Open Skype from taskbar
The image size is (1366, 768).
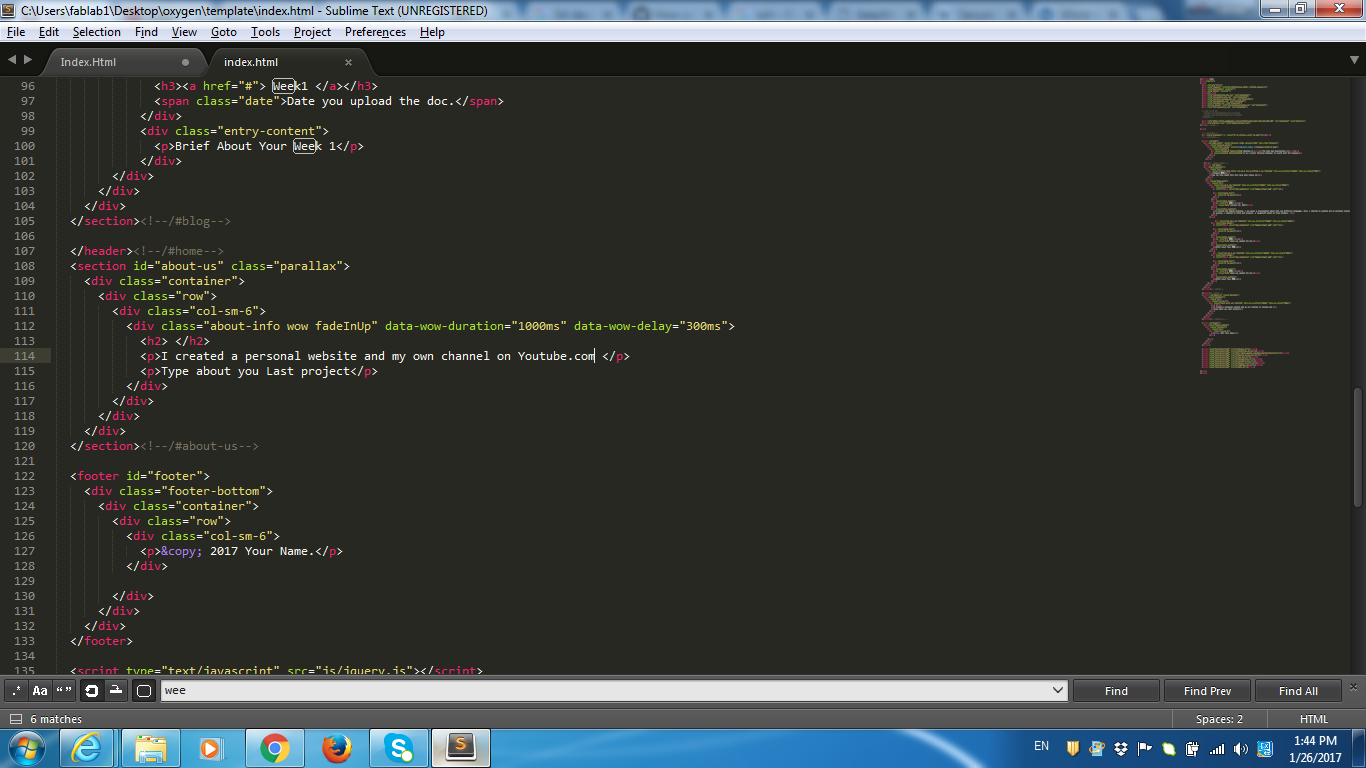pos(399,748)
